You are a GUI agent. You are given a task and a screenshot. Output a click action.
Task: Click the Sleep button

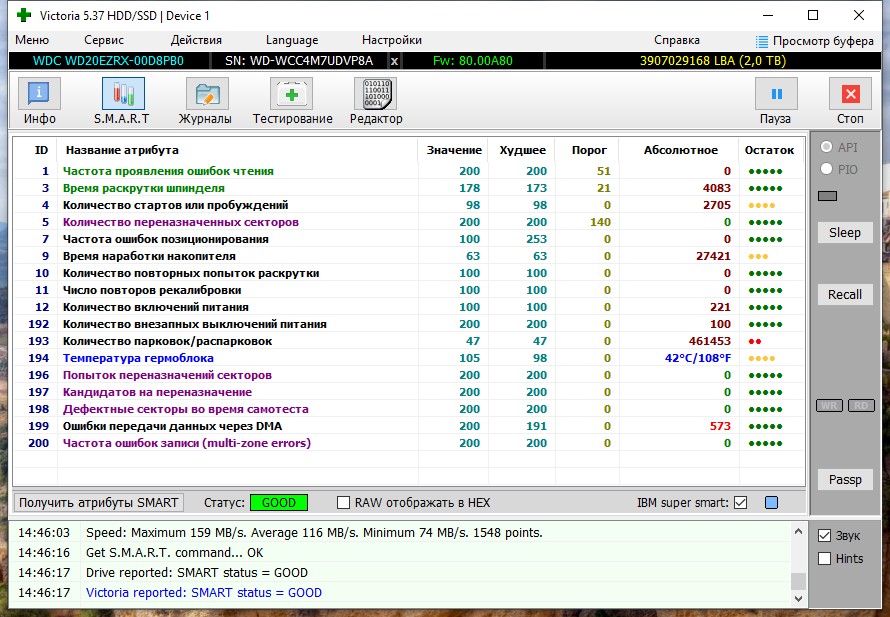(x=845, y=232)
